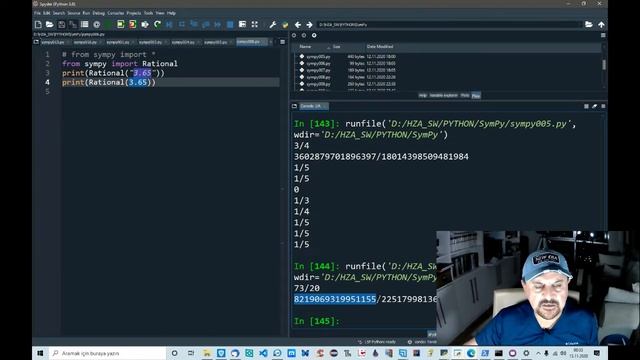Open editor pane options menu icon
Screen dimensions: 640x360
pyautogui.click(x=282, y=42)
